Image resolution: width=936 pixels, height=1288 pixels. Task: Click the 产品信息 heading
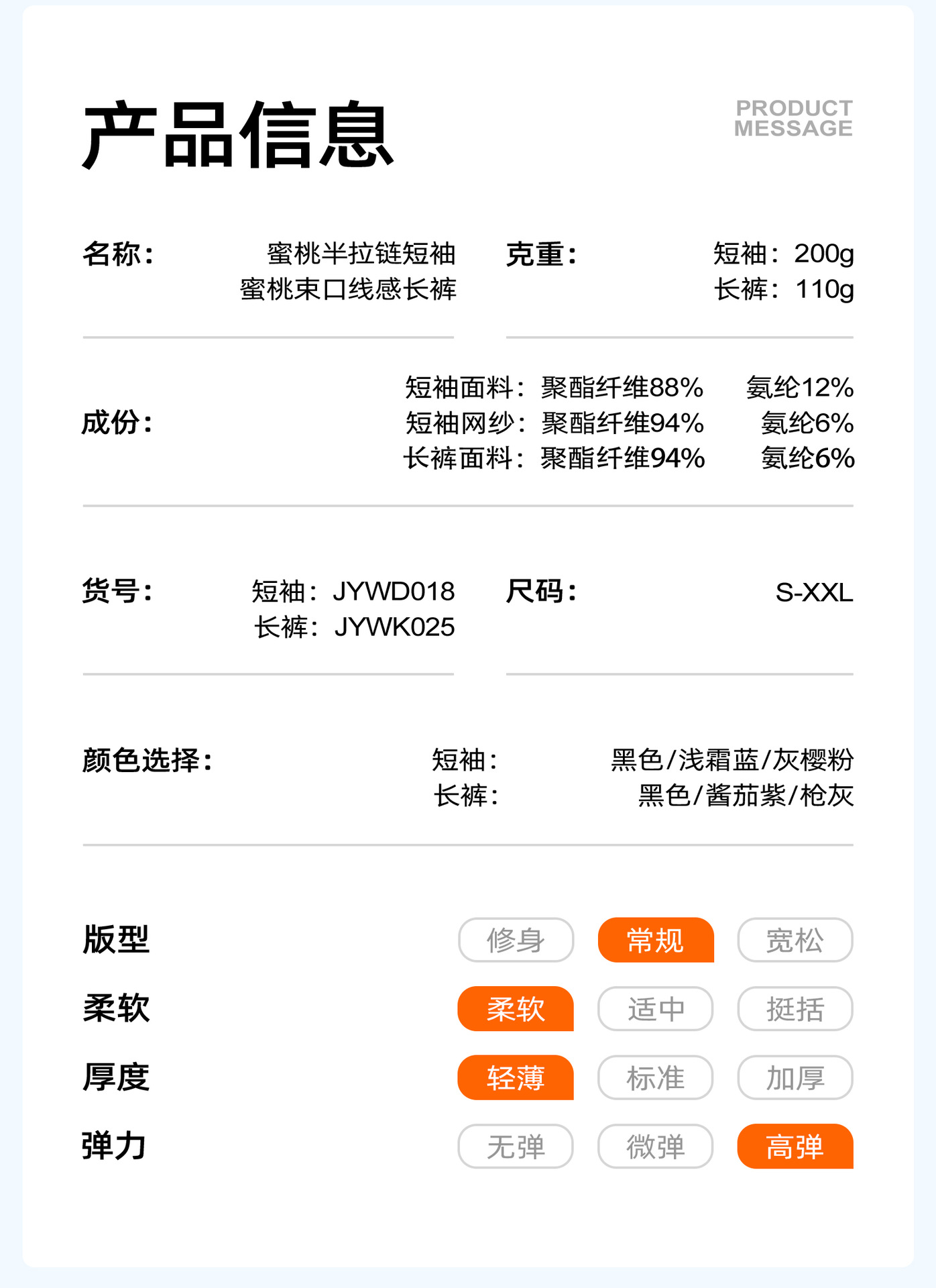click(238, 135)
